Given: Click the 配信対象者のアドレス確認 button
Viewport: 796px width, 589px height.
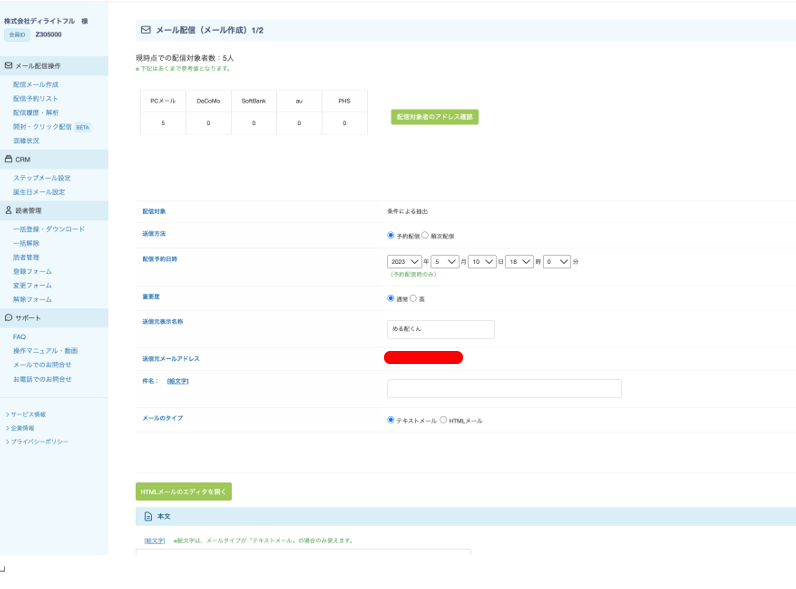Looking at the screenshot, I should tap(434, 117).
